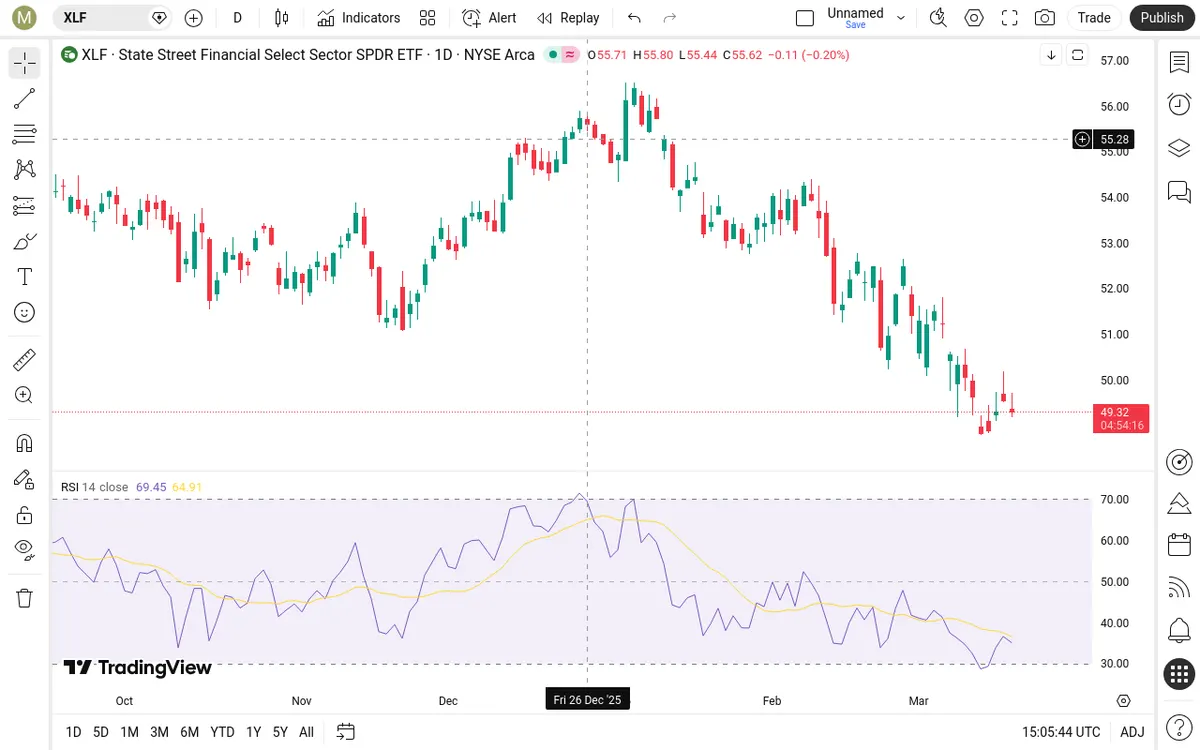Click the RSI 14 close legend

[x=95, y=487]
